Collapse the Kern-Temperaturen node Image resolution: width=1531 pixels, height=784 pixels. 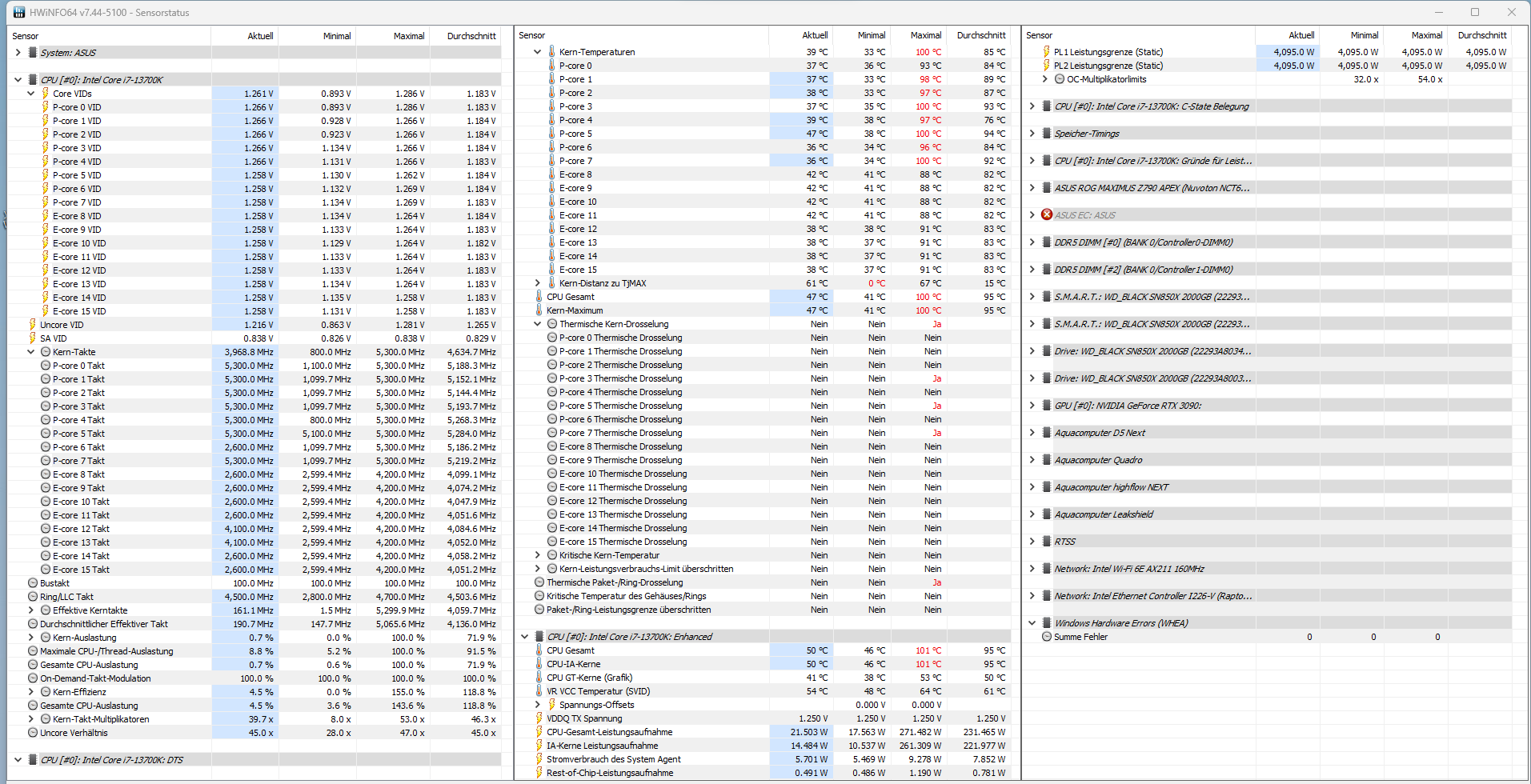[x=537, y=52]
